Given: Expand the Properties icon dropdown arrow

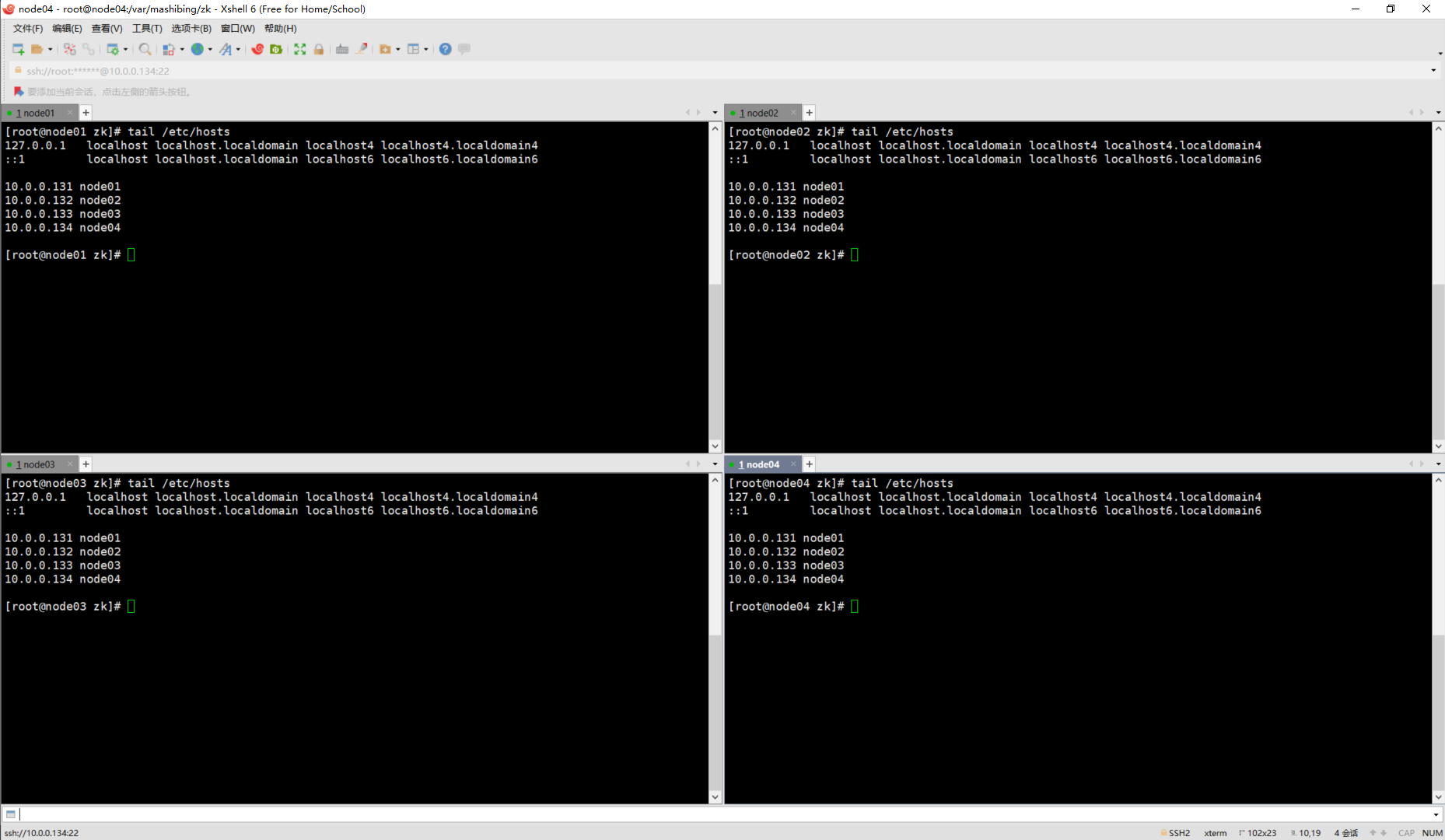Looking at the screenshot, I should pyautogui.click(x=125, y=49).
